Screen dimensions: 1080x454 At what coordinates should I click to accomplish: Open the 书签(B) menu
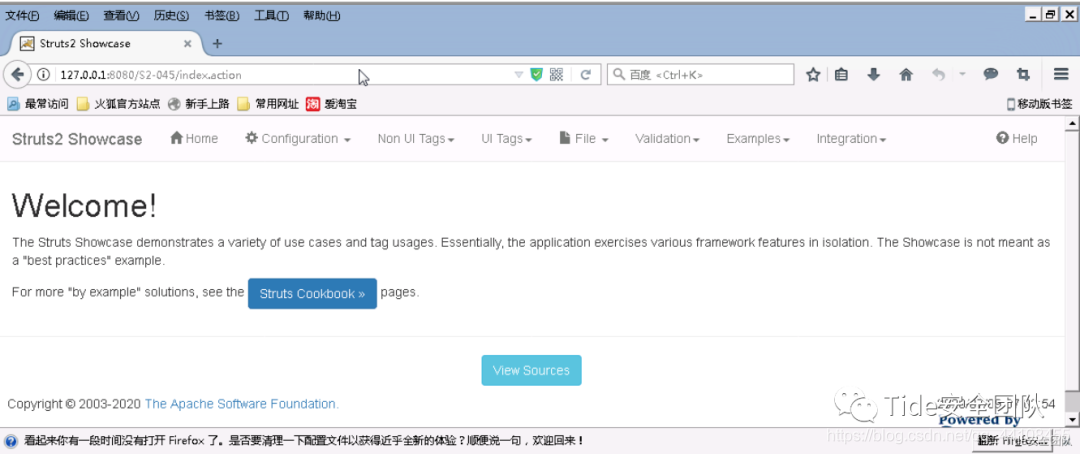222,15
